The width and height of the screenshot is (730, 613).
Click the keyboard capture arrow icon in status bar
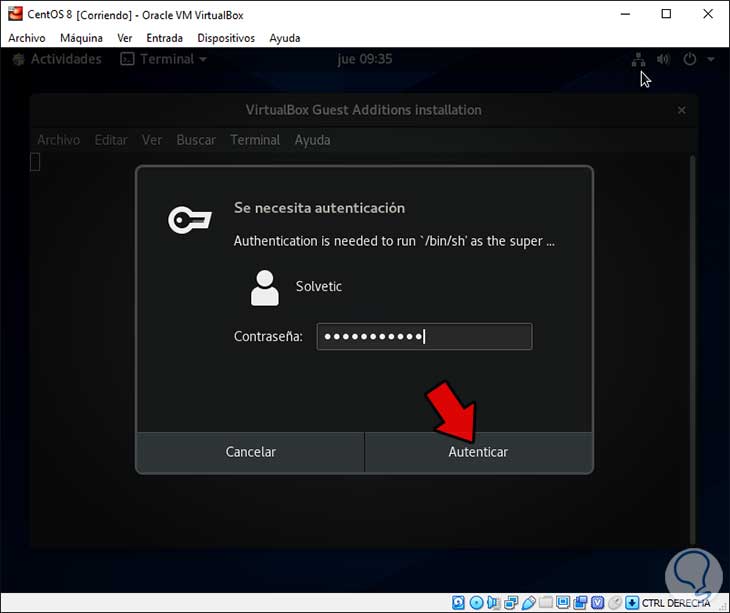(x=632, y=603)
